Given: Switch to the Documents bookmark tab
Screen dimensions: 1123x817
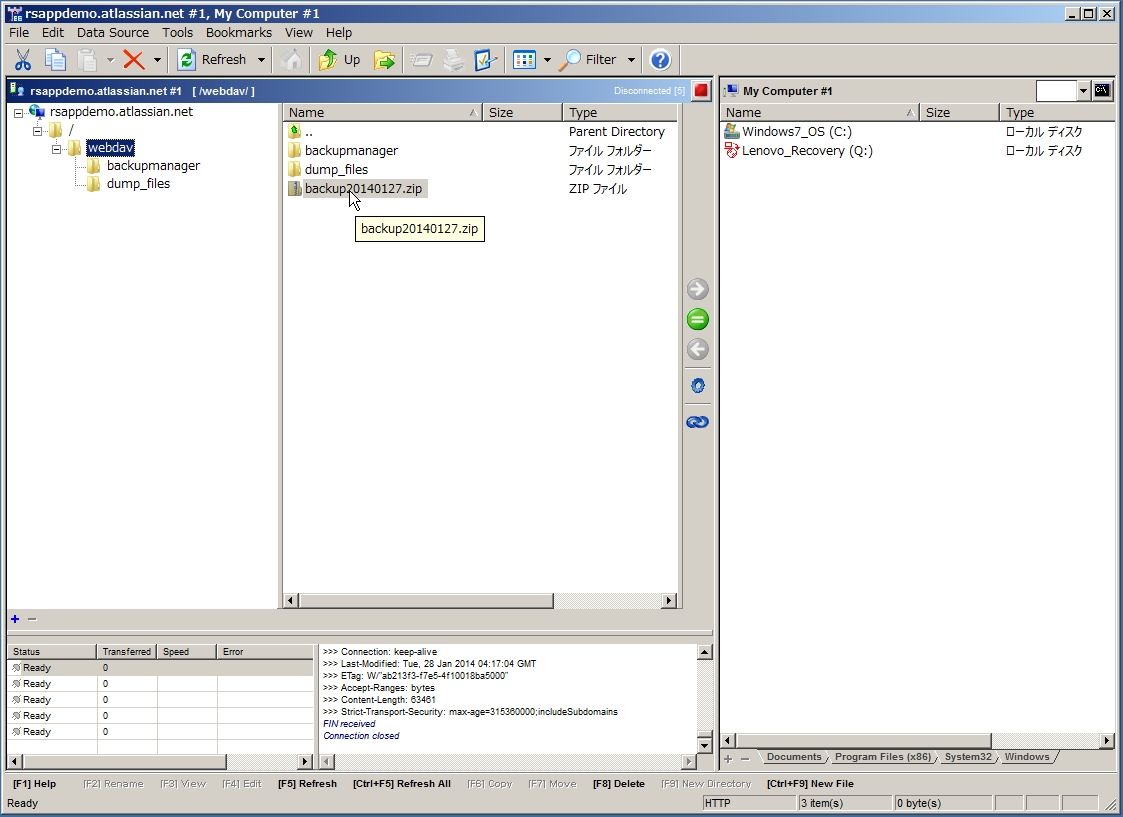Looking at the screenshot, I should click(794, 757).
